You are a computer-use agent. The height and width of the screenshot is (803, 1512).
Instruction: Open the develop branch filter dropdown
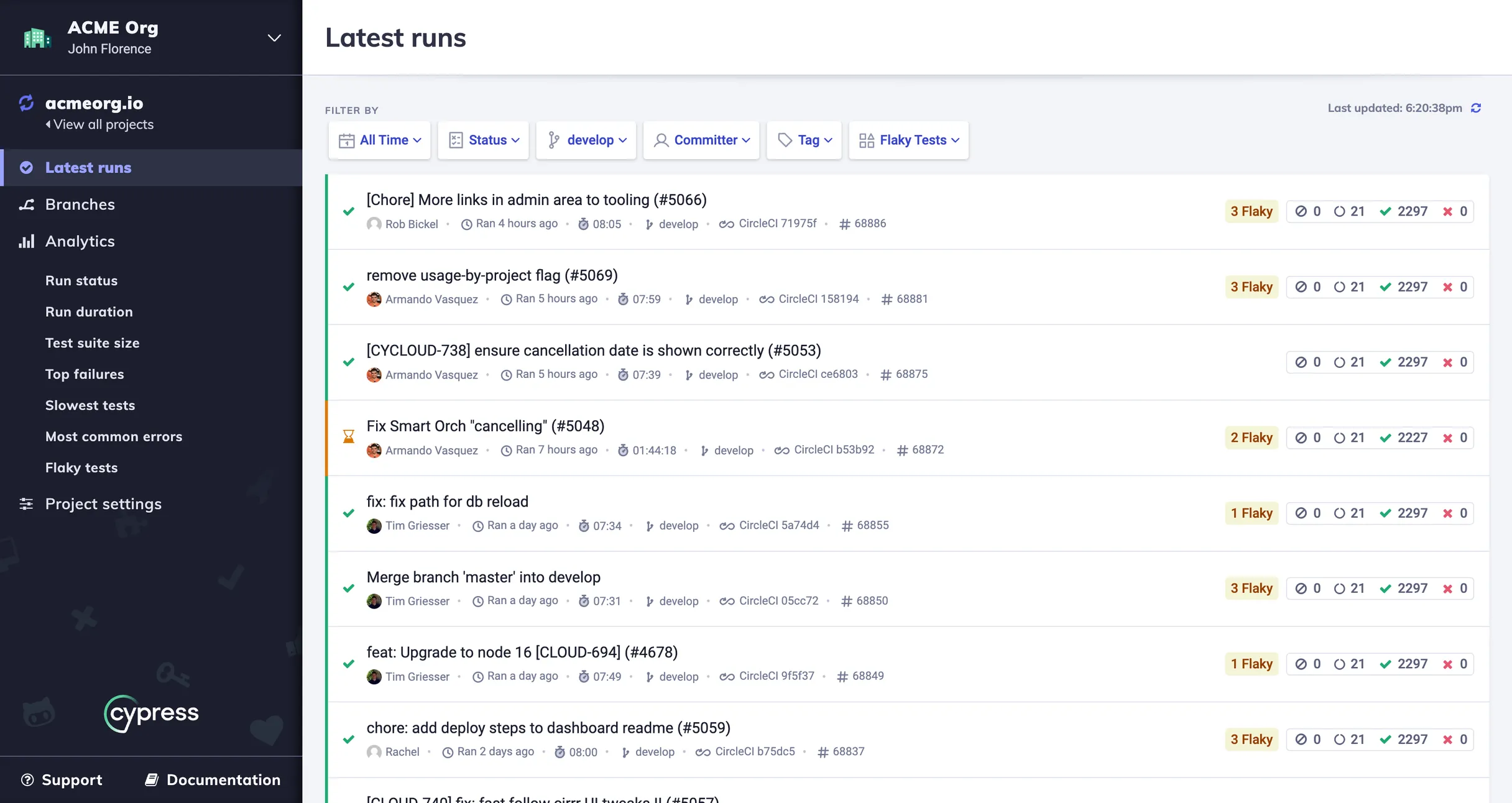586,140
